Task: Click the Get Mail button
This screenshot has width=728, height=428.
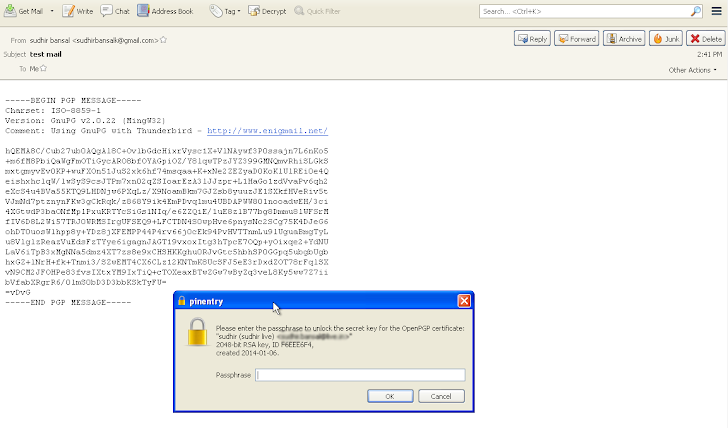Action: 23,11
